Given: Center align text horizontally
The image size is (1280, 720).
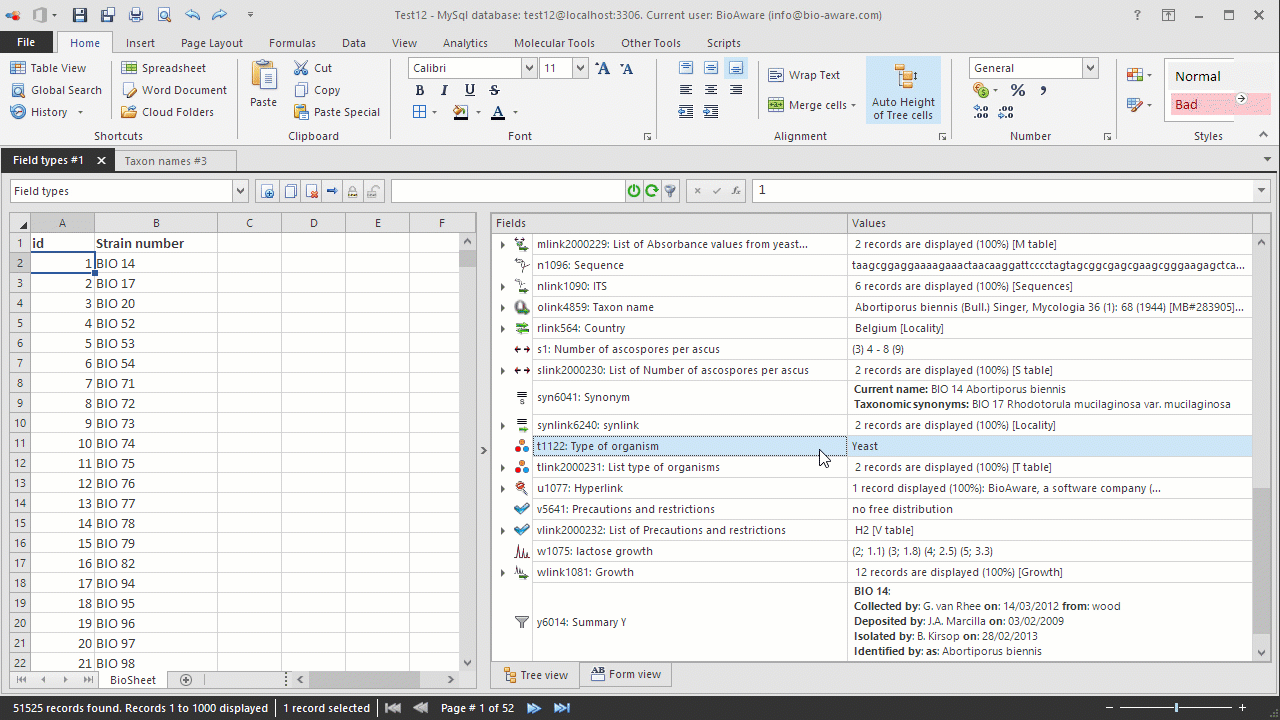Looking at the screenshot, I should click(711, 90).
